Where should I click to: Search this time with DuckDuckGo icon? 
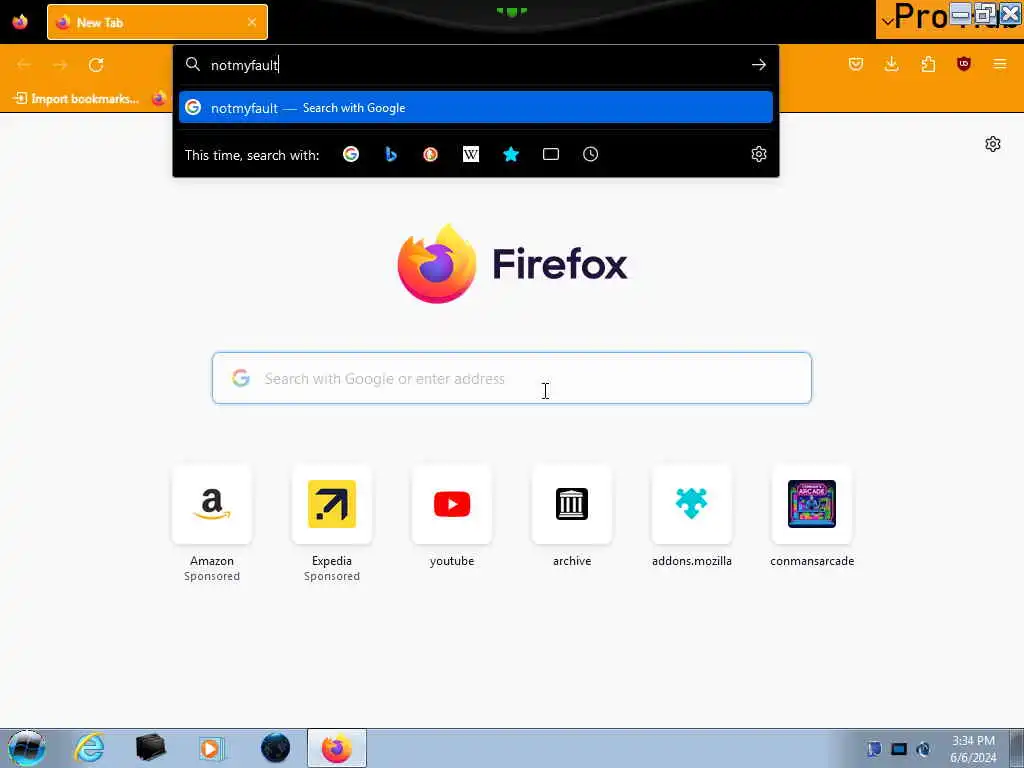point(430,155)
